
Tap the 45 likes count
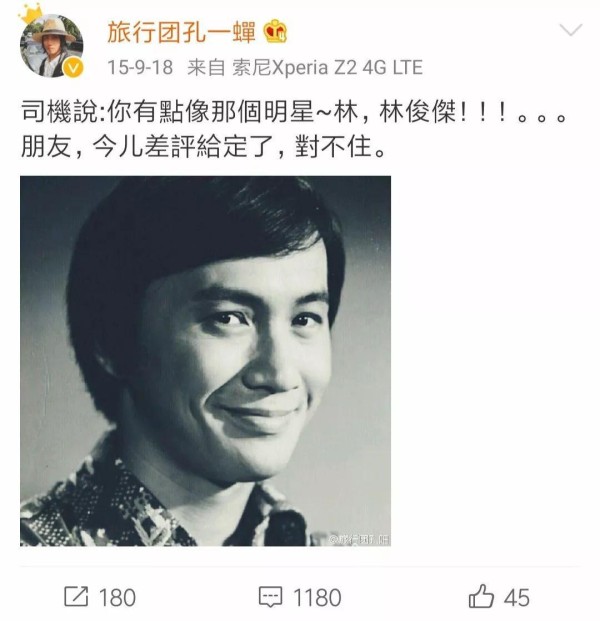click(x=517, y=597)
